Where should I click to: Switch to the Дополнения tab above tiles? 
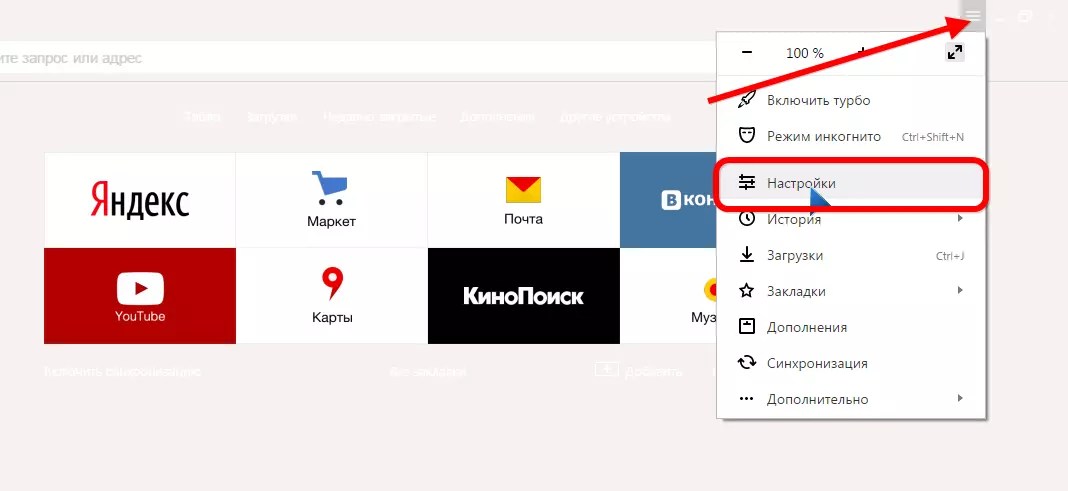[497, 117]
